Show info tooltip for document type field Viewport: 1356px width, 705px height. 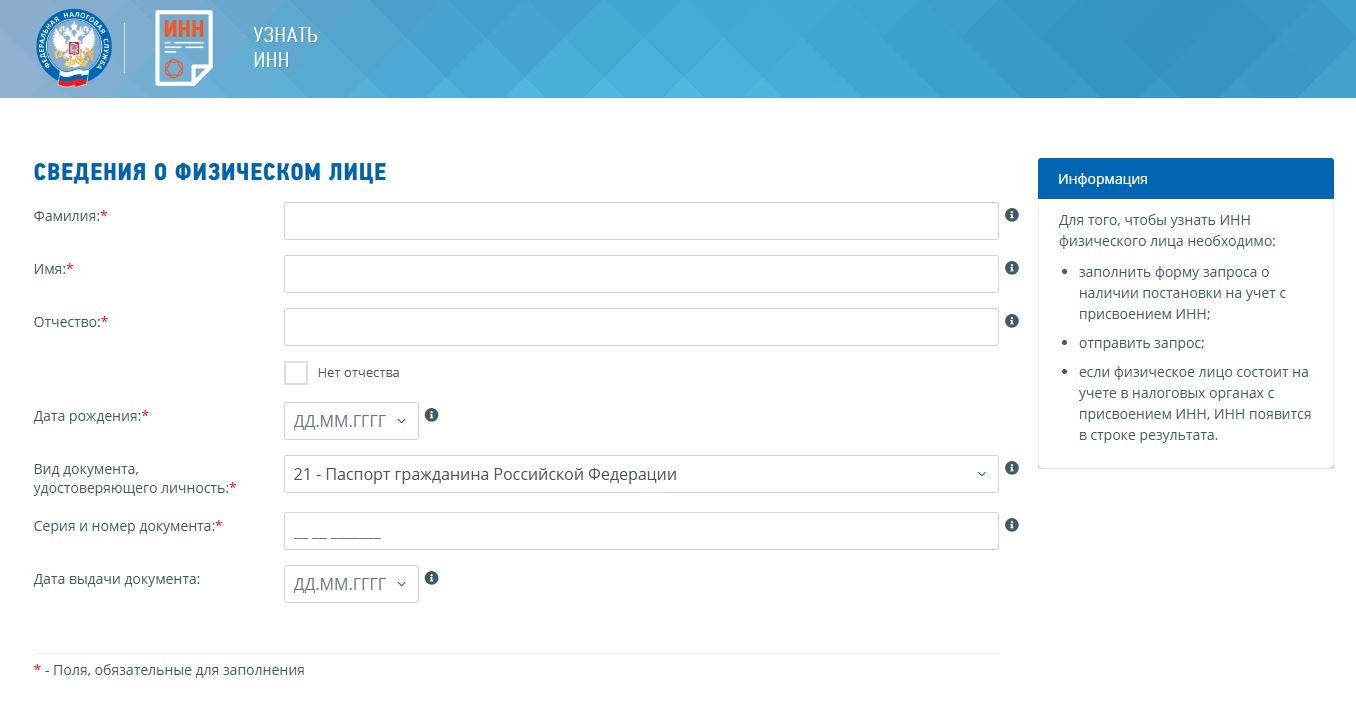tap(1012, 468)
